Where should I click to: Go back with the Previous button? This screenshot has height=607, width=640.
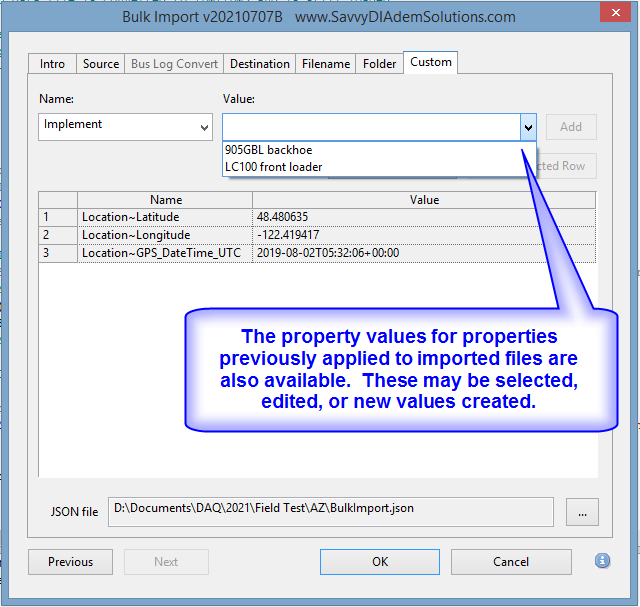tap(70, 562)
